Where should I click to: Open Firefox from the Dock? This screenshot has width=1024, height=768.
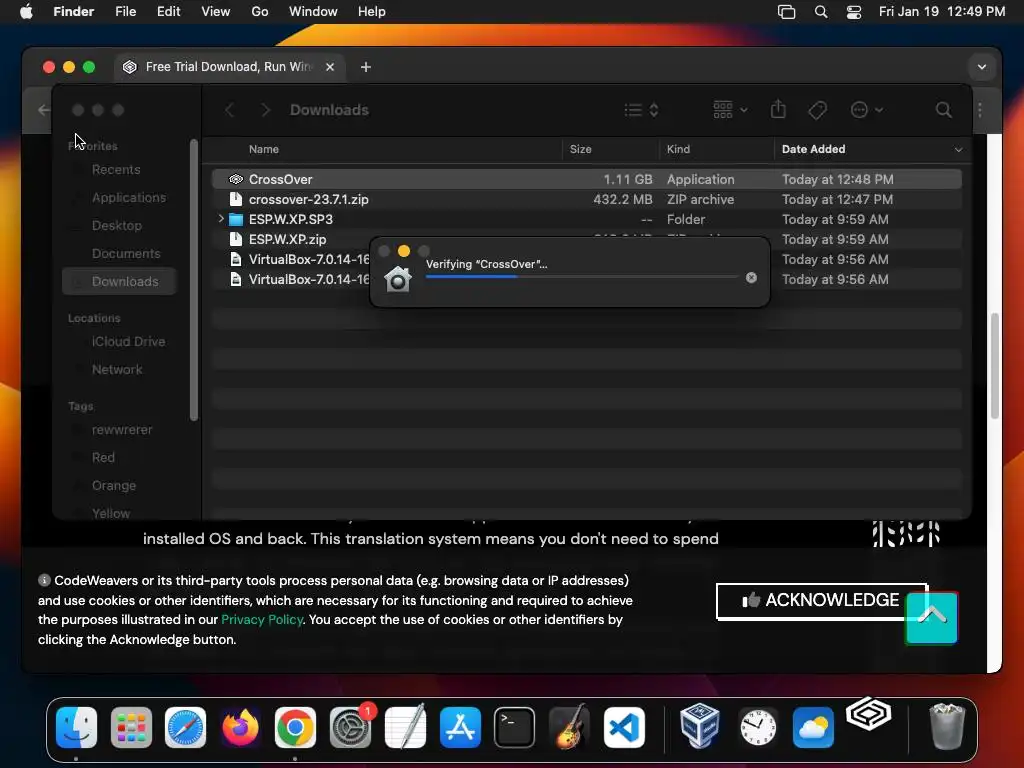click(240, 727)
